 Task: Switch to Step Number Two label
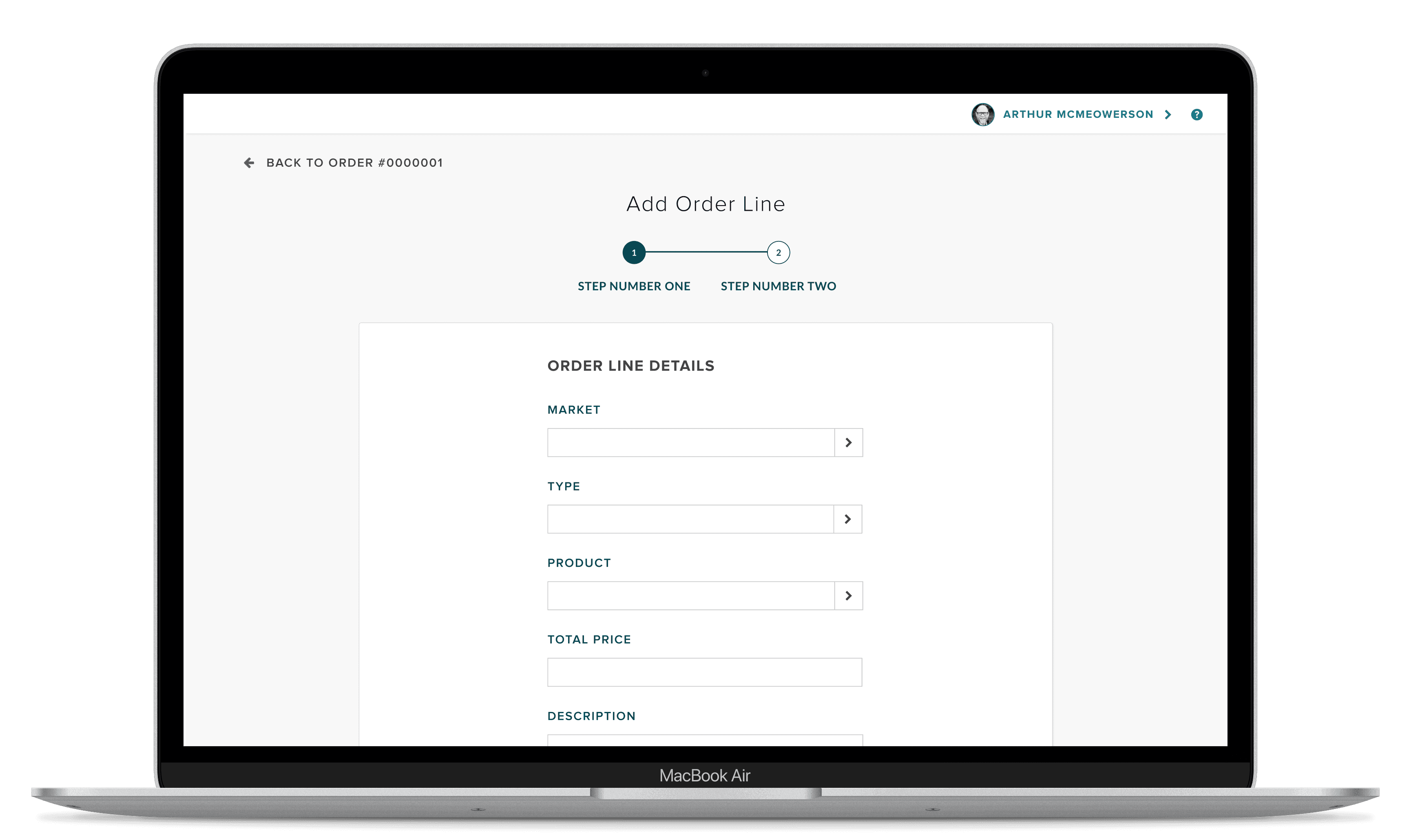click(778, 286)
